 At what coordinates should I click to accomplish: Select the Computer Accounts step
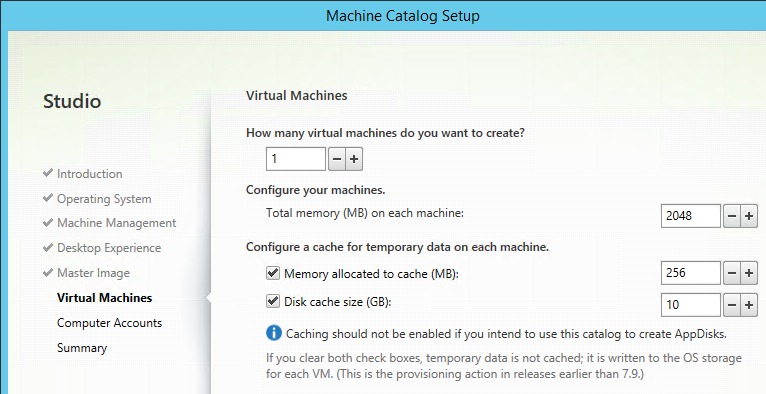109,323
